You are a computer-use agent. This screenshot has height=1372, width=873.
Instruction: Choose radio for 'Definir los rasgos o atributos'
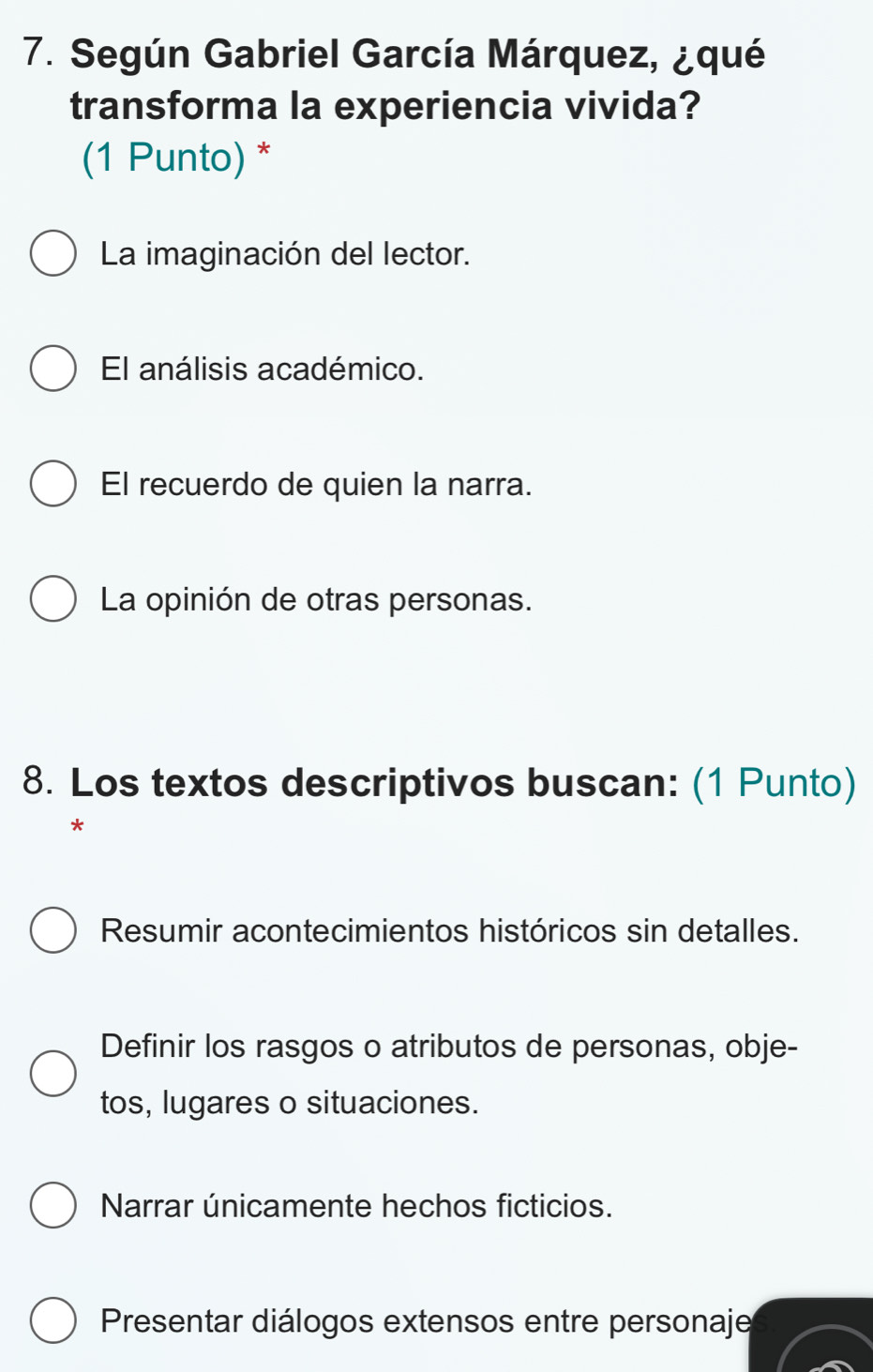pos(53,1074)
